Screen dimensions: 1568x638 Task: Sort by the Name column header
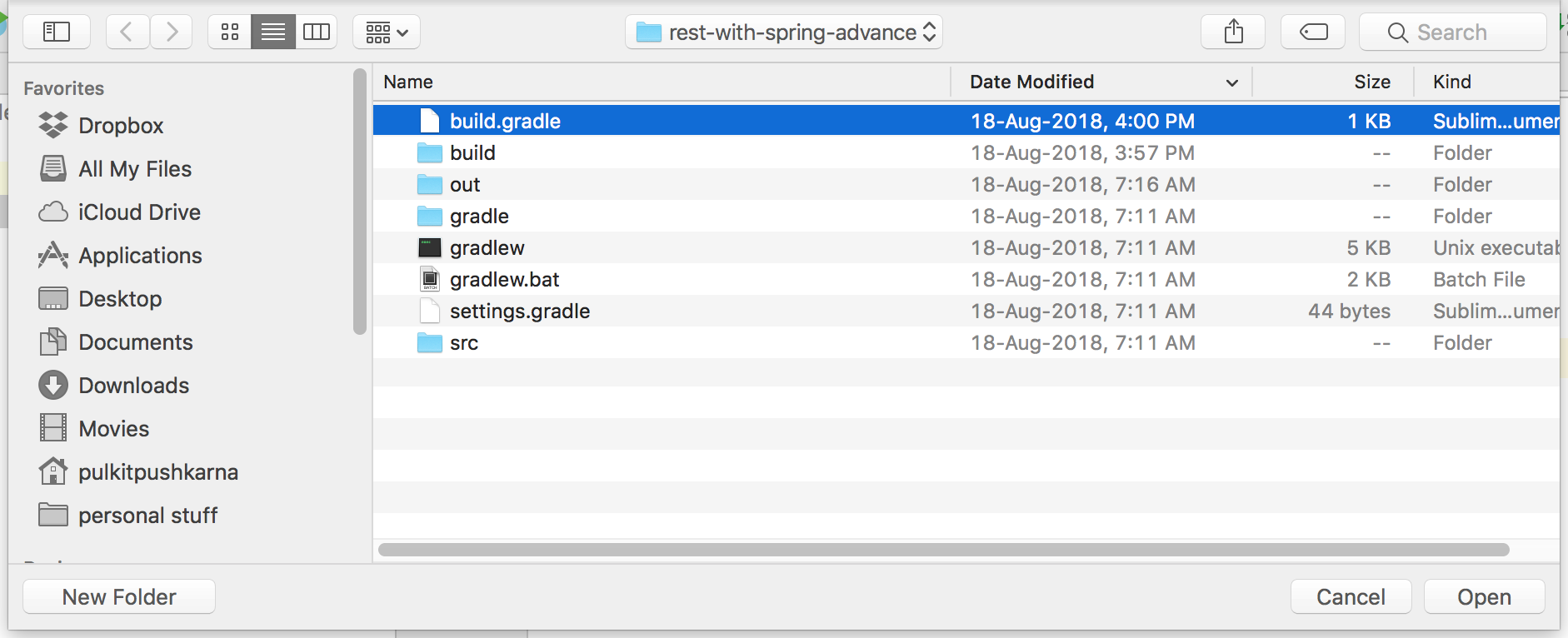point(662,82)
